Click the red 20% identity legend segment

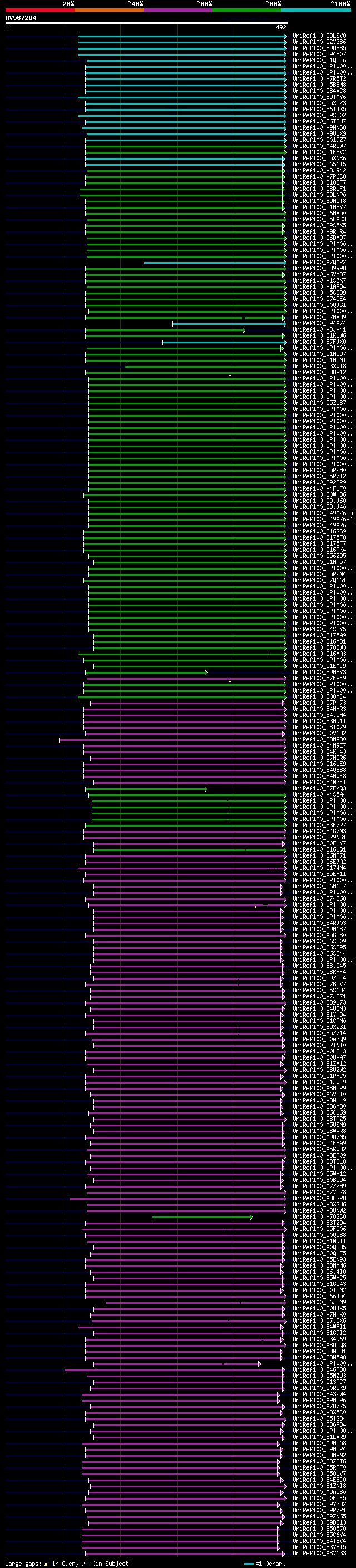[x=40, y=10]
